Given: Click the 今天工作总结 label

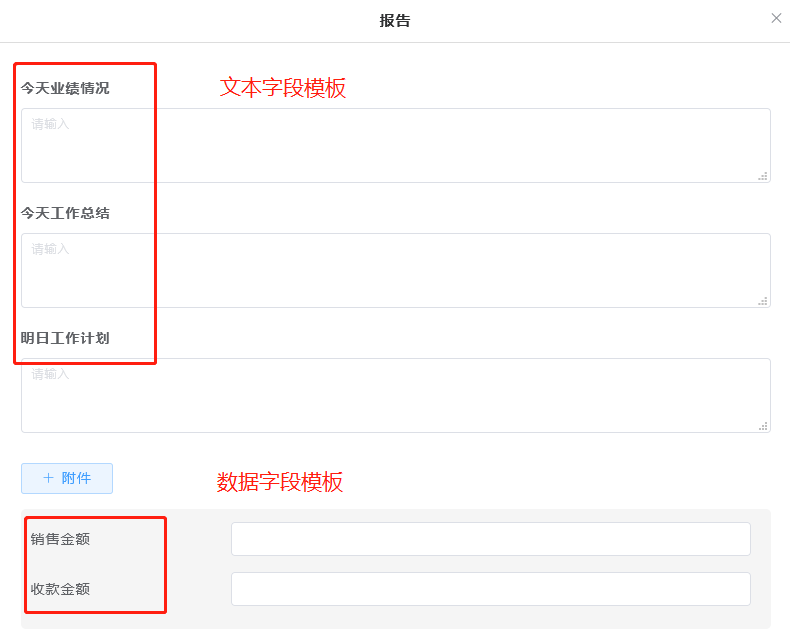Looking at the screenshot, I should coord(65,213).
